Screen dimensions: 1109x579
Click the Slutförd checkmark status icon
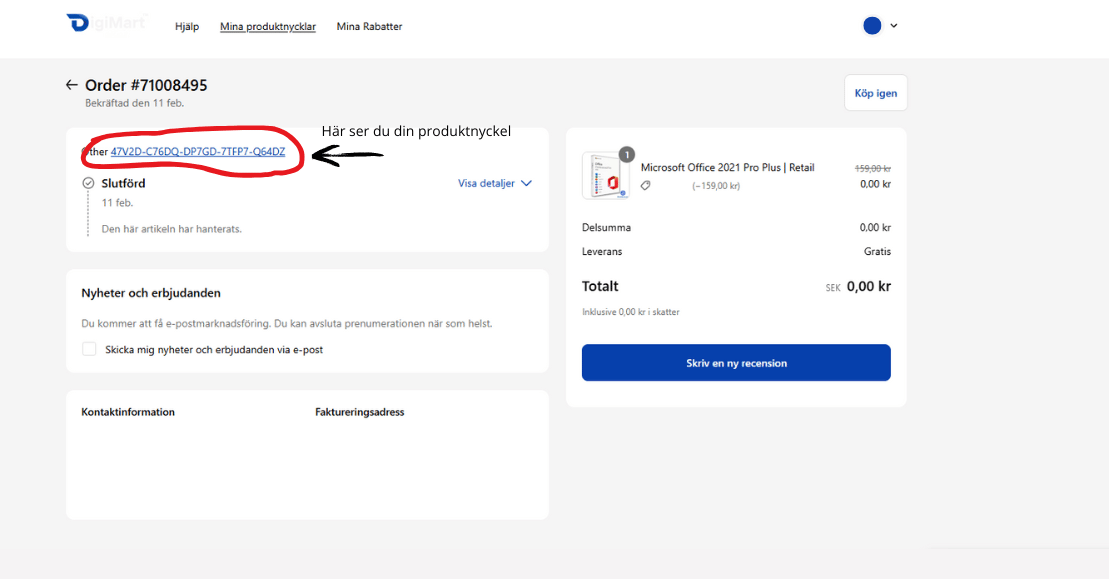[x=88, y=183]
